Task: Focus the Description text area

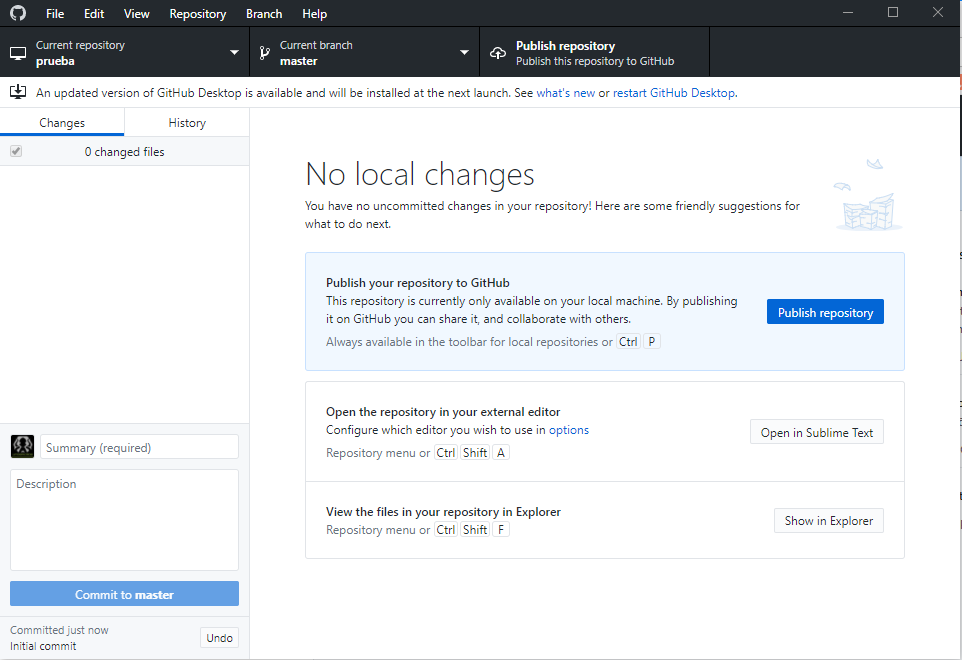Action: (125, 520)
